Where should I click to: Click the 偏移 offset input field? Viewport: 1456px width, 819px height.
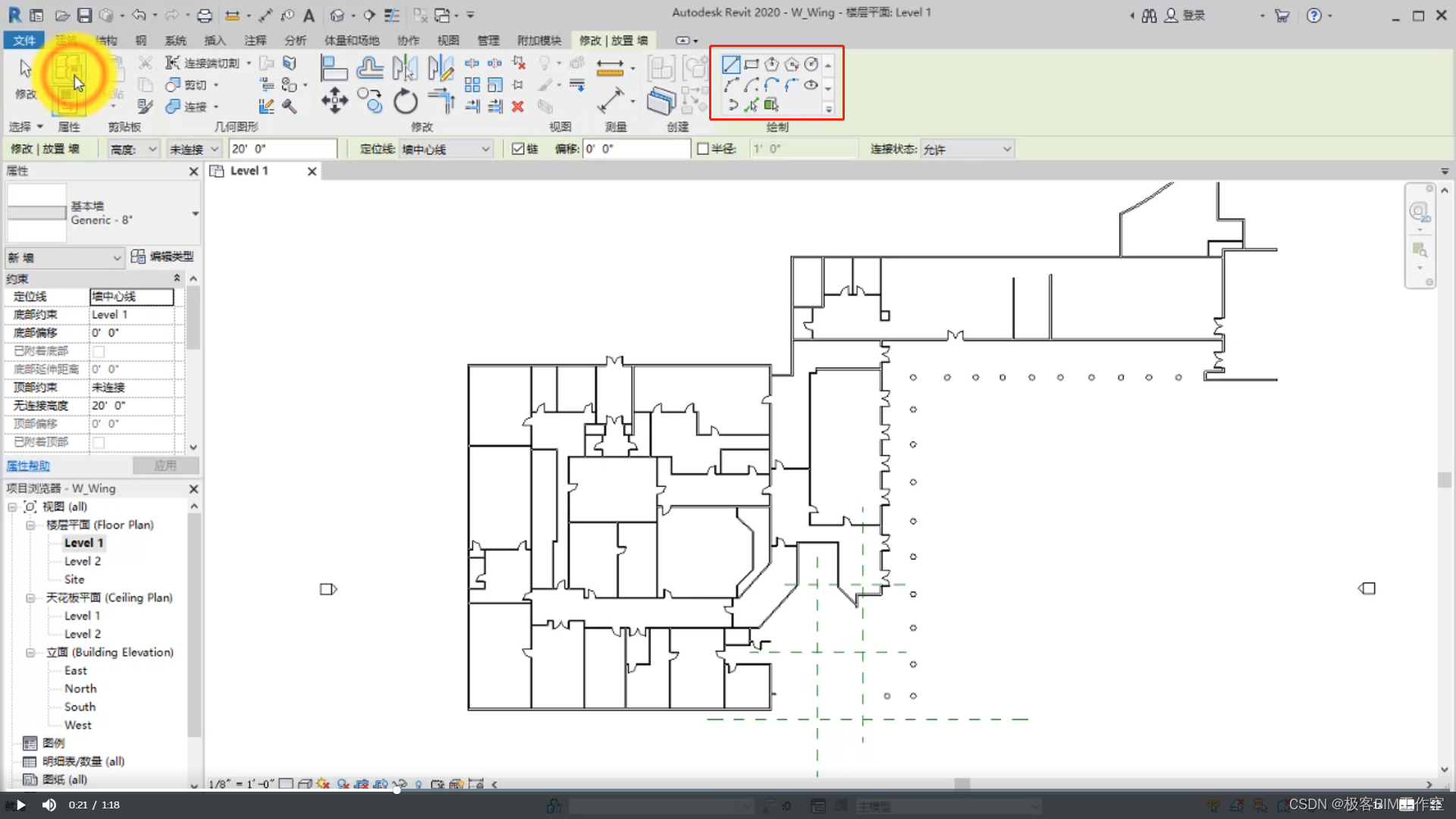pos(635,149)
